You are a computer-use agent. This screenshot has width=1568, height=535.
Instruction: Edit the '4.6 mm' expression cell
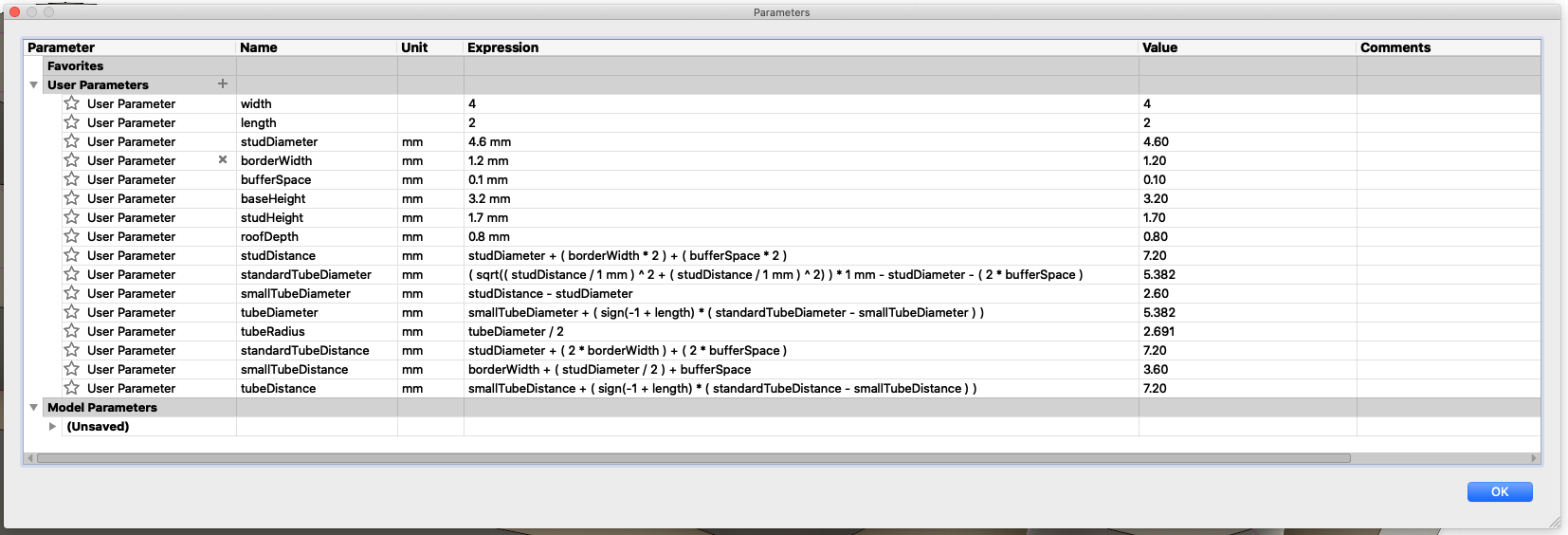pos(801,141)
